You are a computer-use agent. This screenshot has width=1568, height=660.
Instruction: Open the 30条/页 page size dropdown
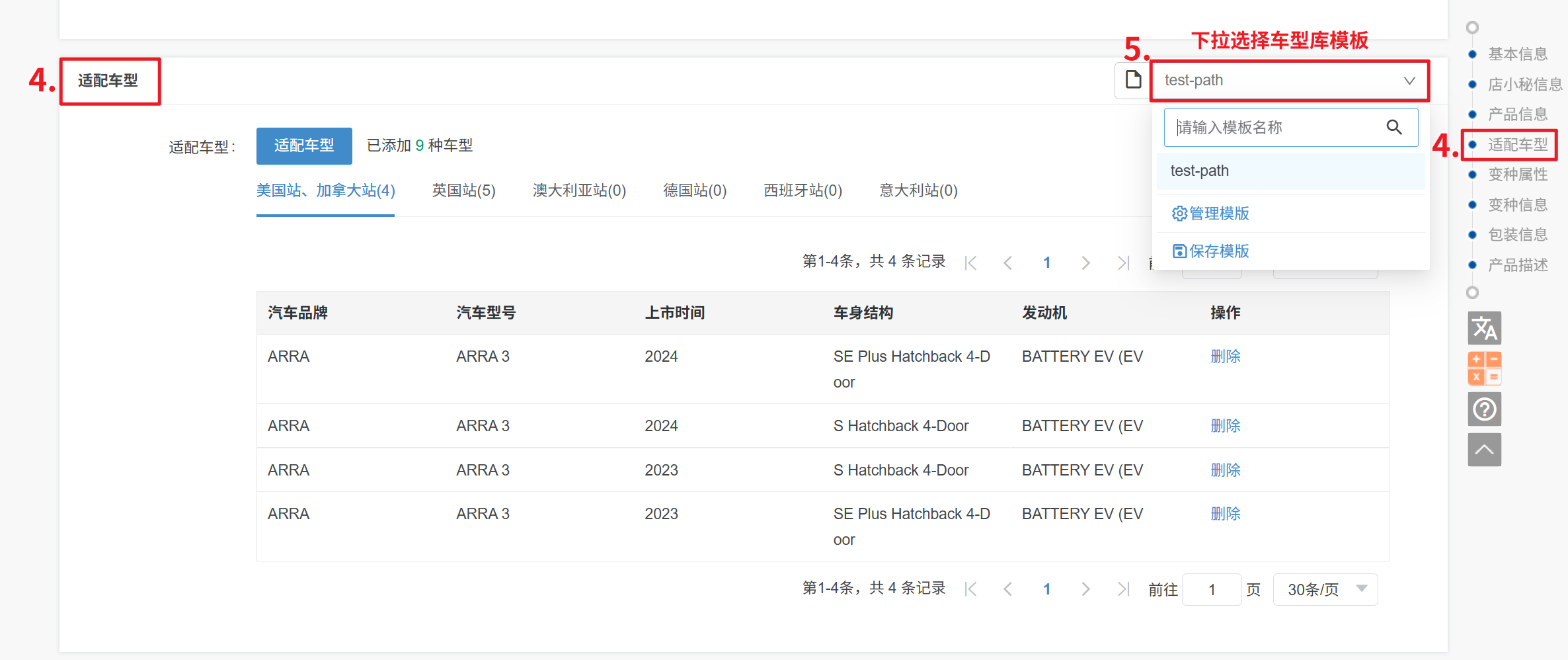(x=1325, y=589)
